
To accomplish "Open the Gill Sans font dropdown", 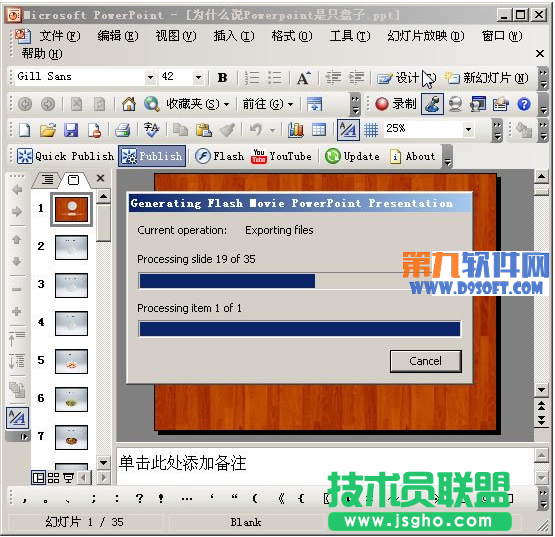I will click(150, 77).
